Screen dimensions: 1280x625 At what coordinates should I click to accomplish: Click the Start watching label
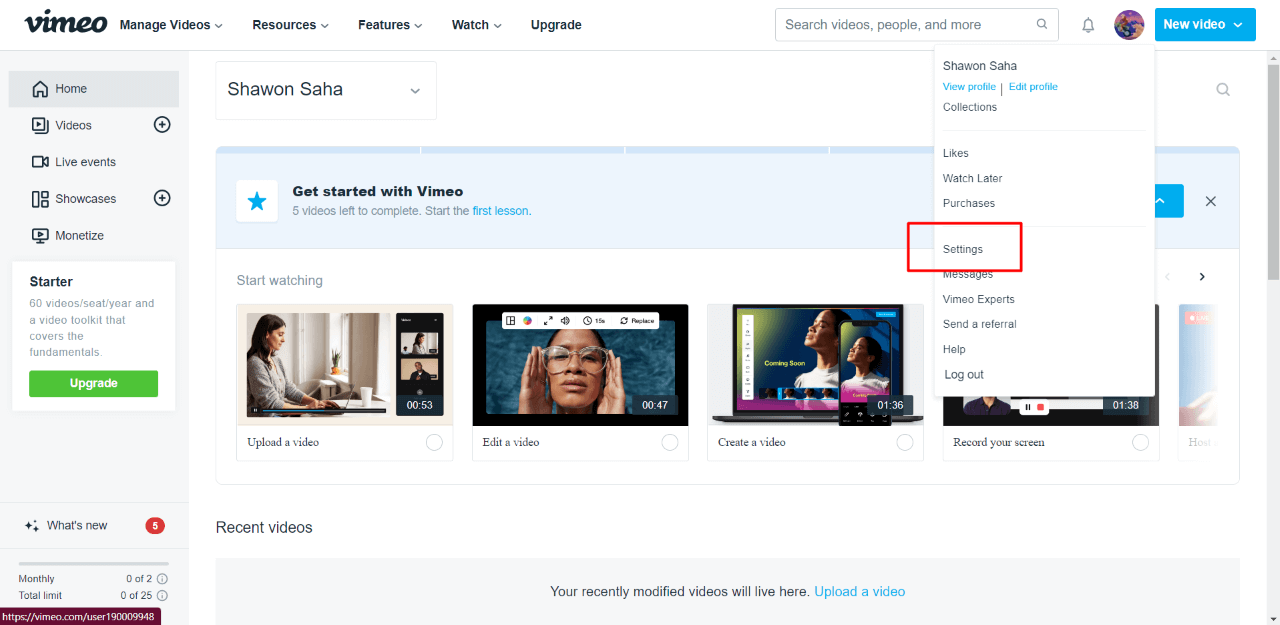[x=280, y=281]
